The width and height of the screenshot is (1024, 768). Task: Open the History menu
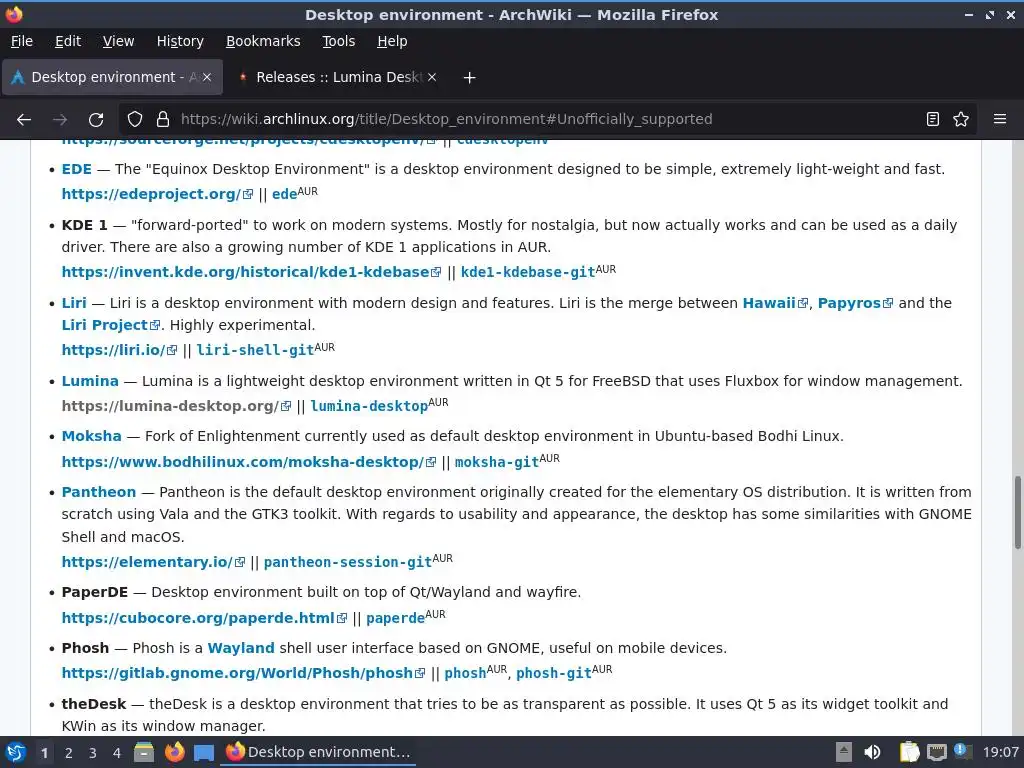click(x=180, y=41)
